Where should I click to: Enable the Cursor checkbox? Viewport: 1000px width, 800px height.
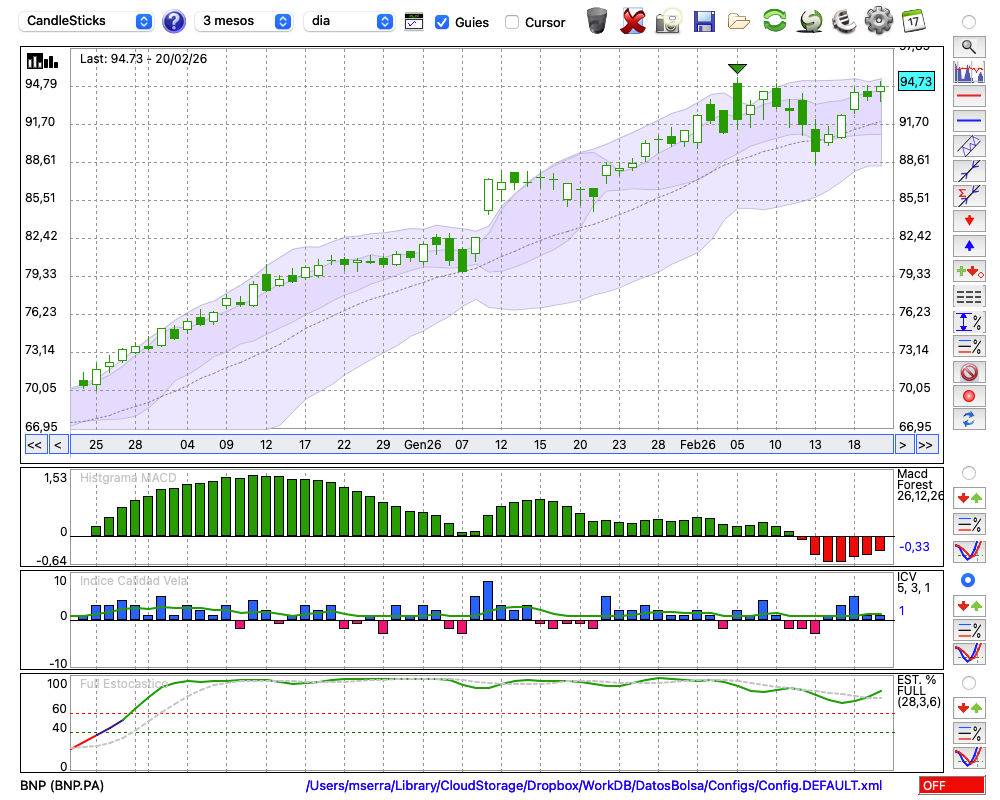(512, 22)
